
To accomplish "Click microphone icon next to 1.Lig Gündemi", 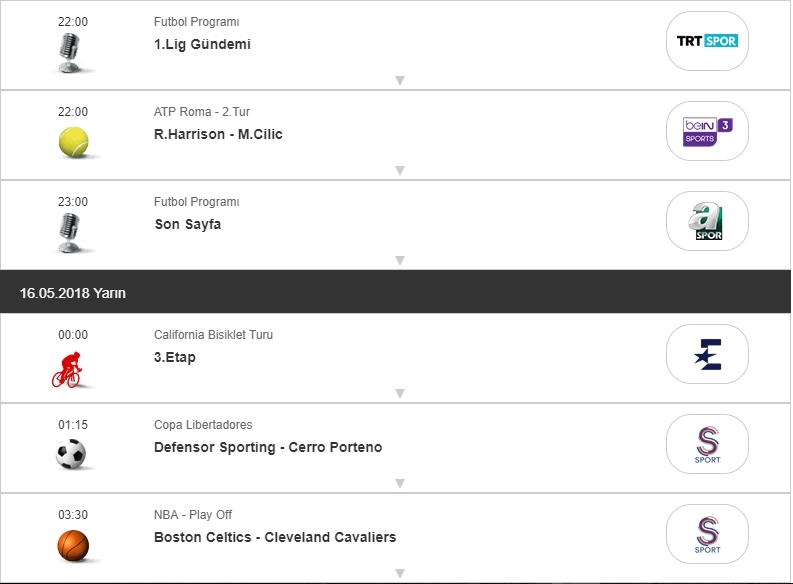I will (x=70, y=52).
